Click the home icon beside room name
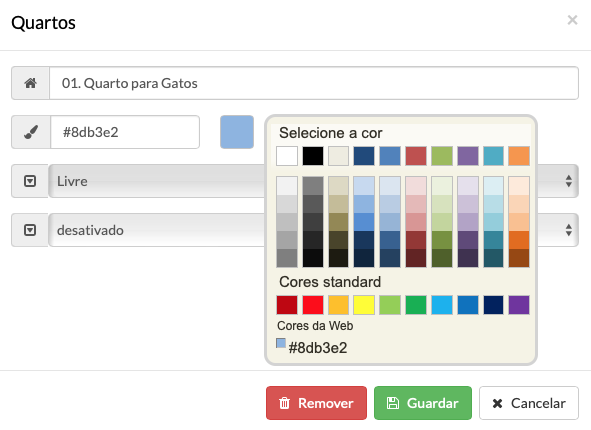The image size is (591, 430). coord(31,83)
